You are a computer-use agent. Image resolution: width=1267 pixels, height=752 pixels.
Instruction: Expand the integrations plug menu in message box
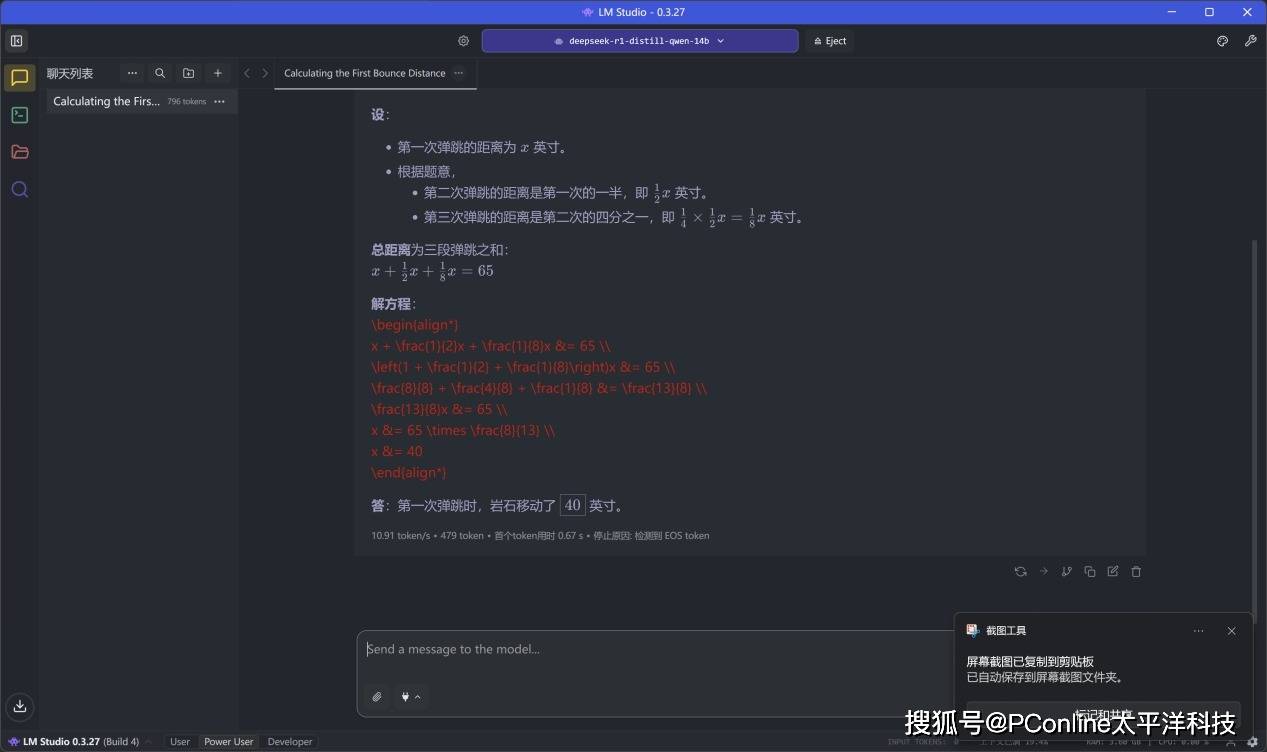[x=410, y=696]
